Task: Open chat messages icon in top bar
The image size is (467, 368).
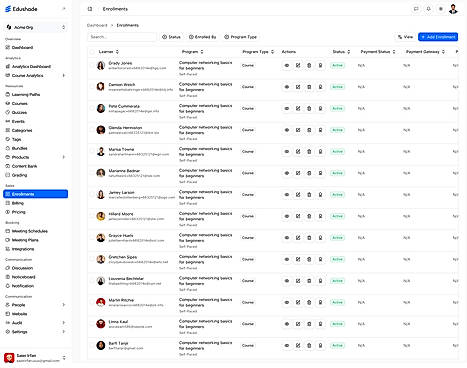Action: 416,9
